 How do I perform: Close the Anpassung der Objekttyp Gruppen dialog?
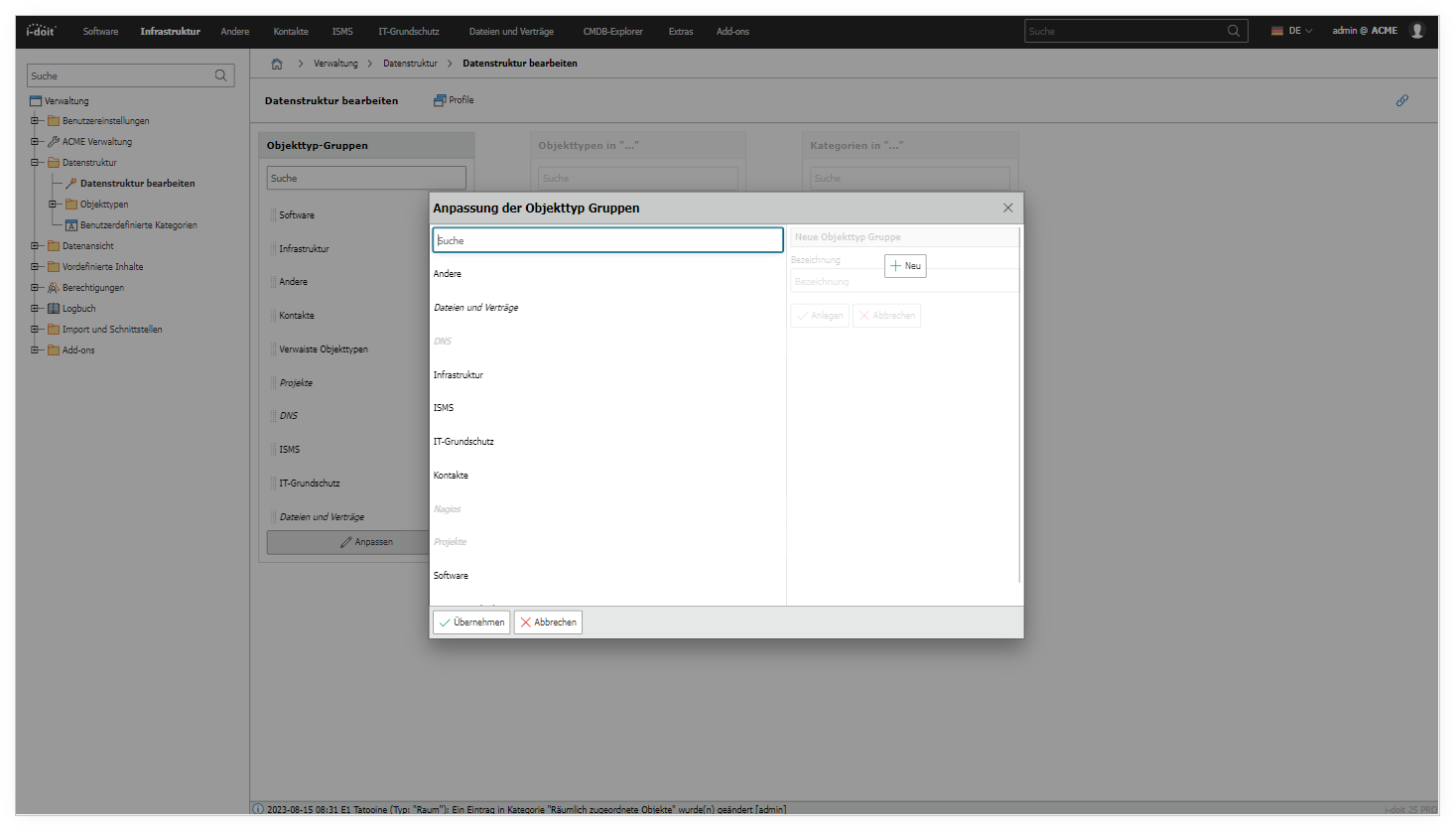coord(1007,208)
